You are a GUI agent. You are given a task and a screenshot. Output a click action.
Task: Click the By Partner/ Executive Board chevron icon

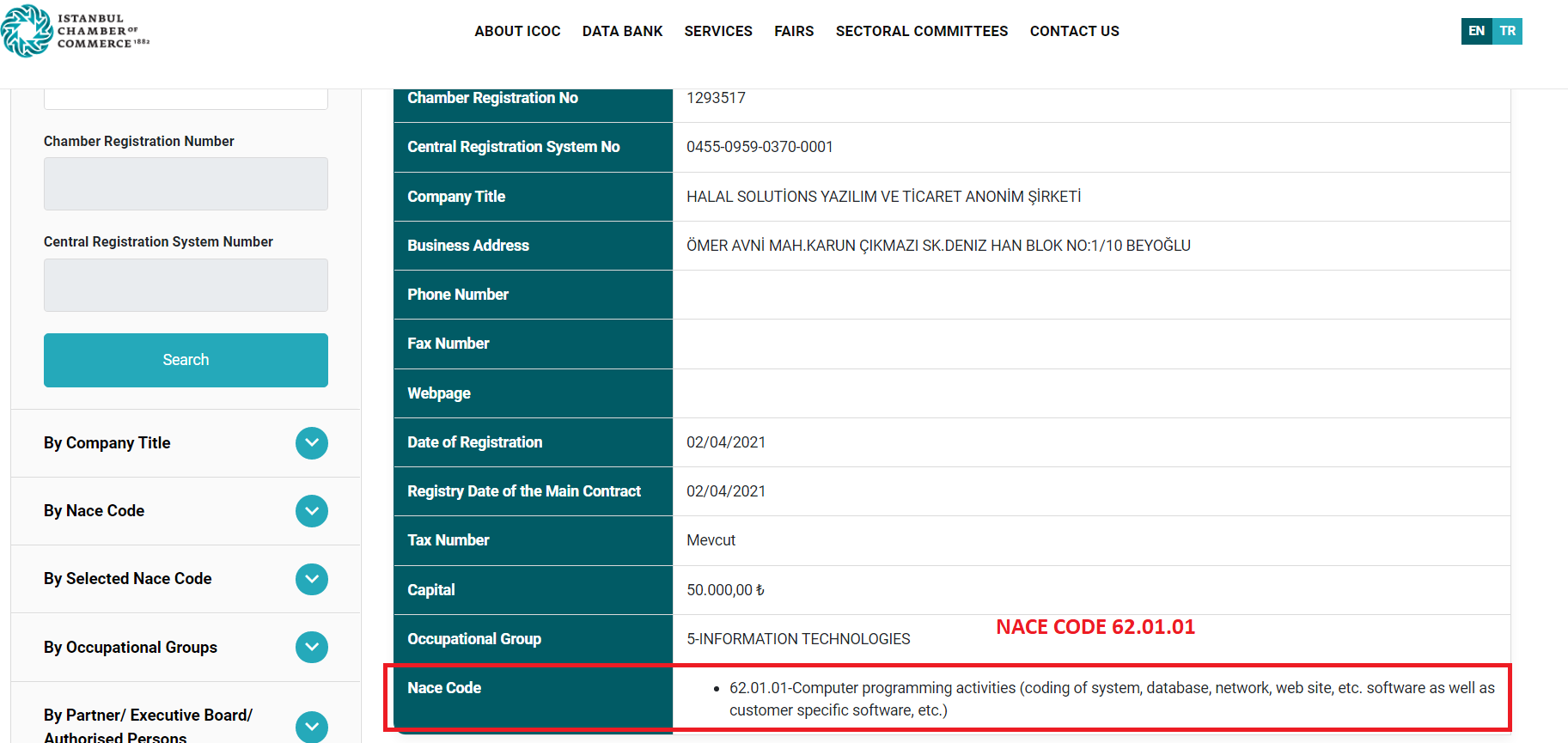tap(312, 727)
